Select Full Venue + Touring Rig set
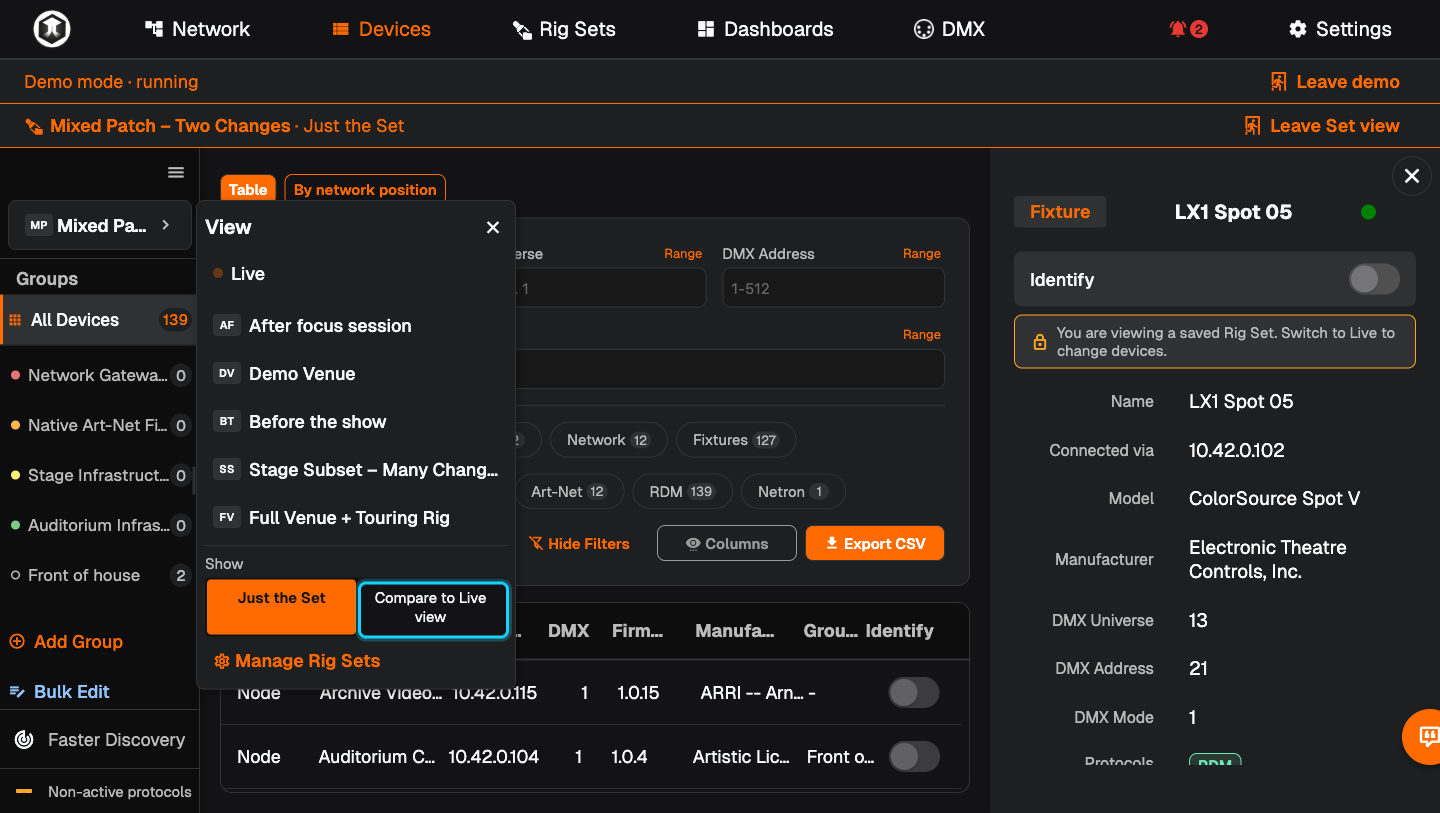This screenshot has width=1440, height=813. click(x=356, y=518)
